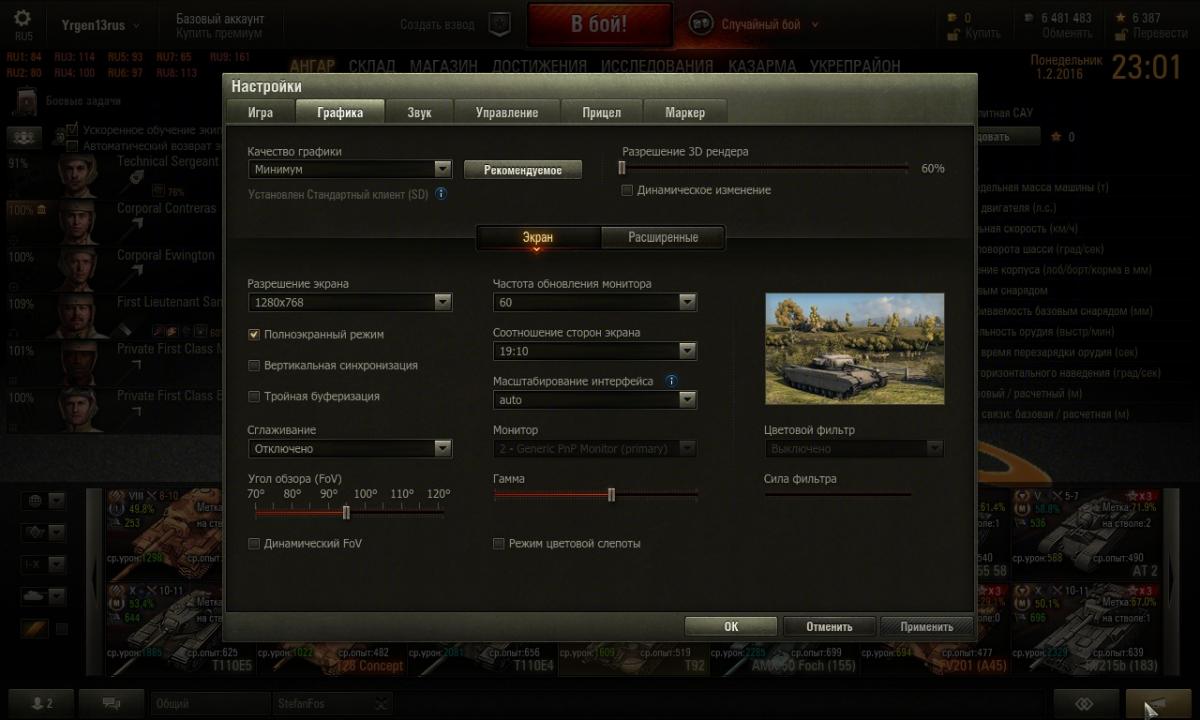Click the combat missions icon
1200x720 pixels.
click(26, 100)
